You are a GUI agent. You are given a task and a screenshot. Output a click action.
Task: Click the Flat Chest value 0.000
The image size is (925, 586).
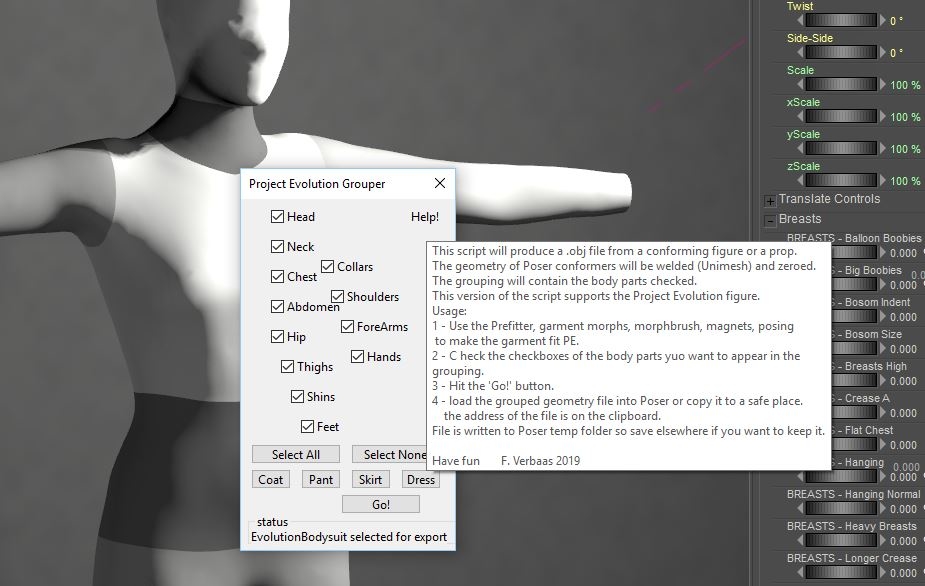click(903, 444)
